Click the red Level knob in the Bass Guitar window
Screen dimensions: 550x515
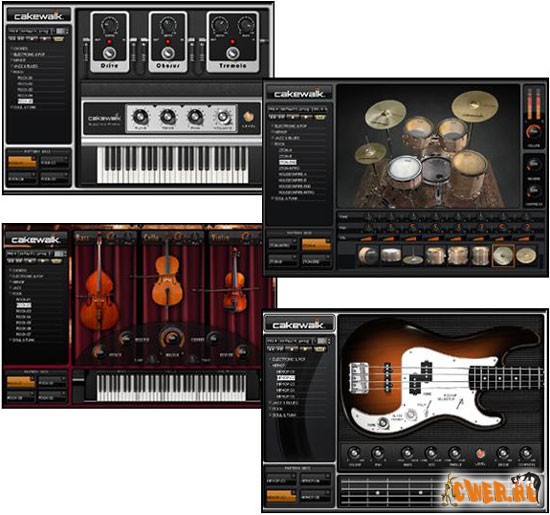pos(480,454)
